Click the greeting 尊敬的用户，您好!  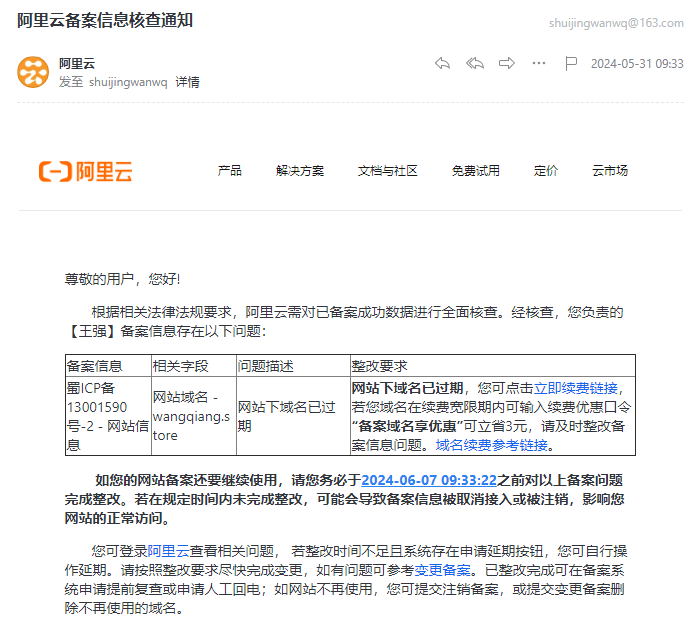pyautogui.click(x=122, y=279)
